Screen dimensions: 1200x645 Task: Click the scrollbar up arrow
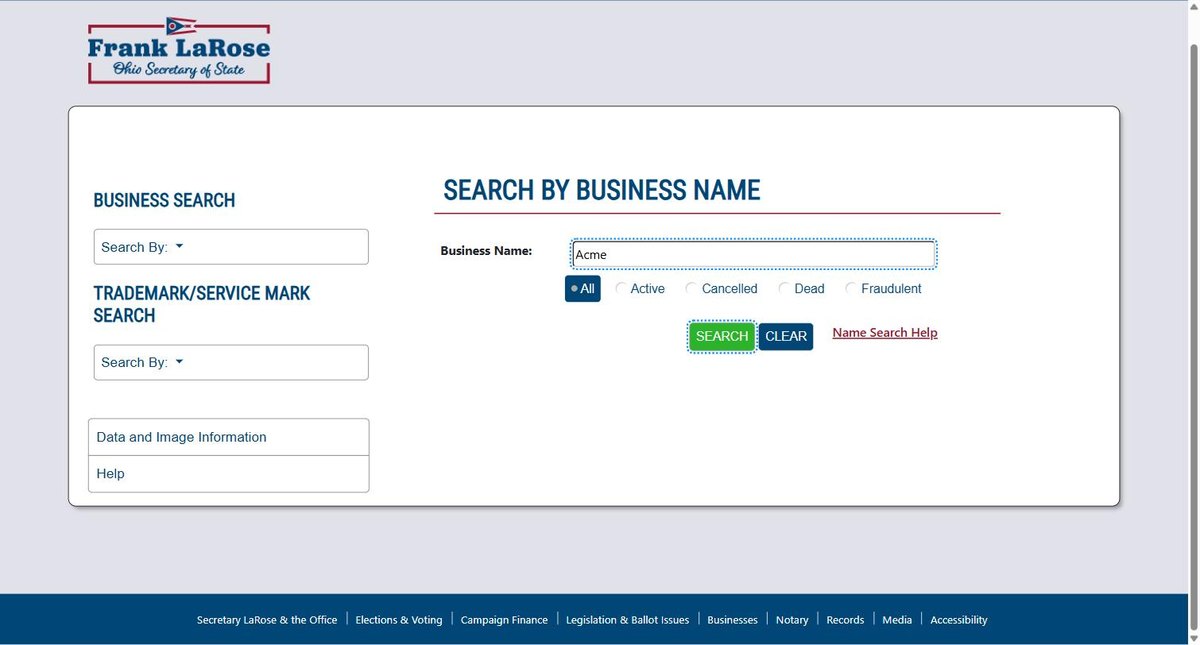pyautogui.click(x=1193, y=7)
